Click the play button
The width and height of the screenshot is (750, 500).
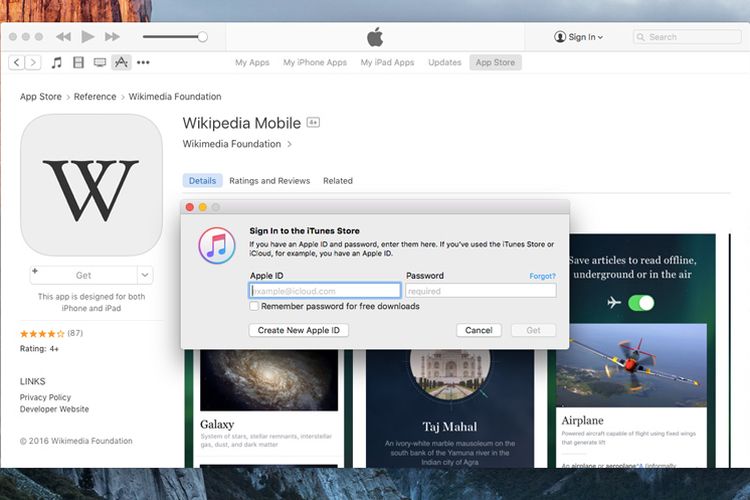[88, 36]
